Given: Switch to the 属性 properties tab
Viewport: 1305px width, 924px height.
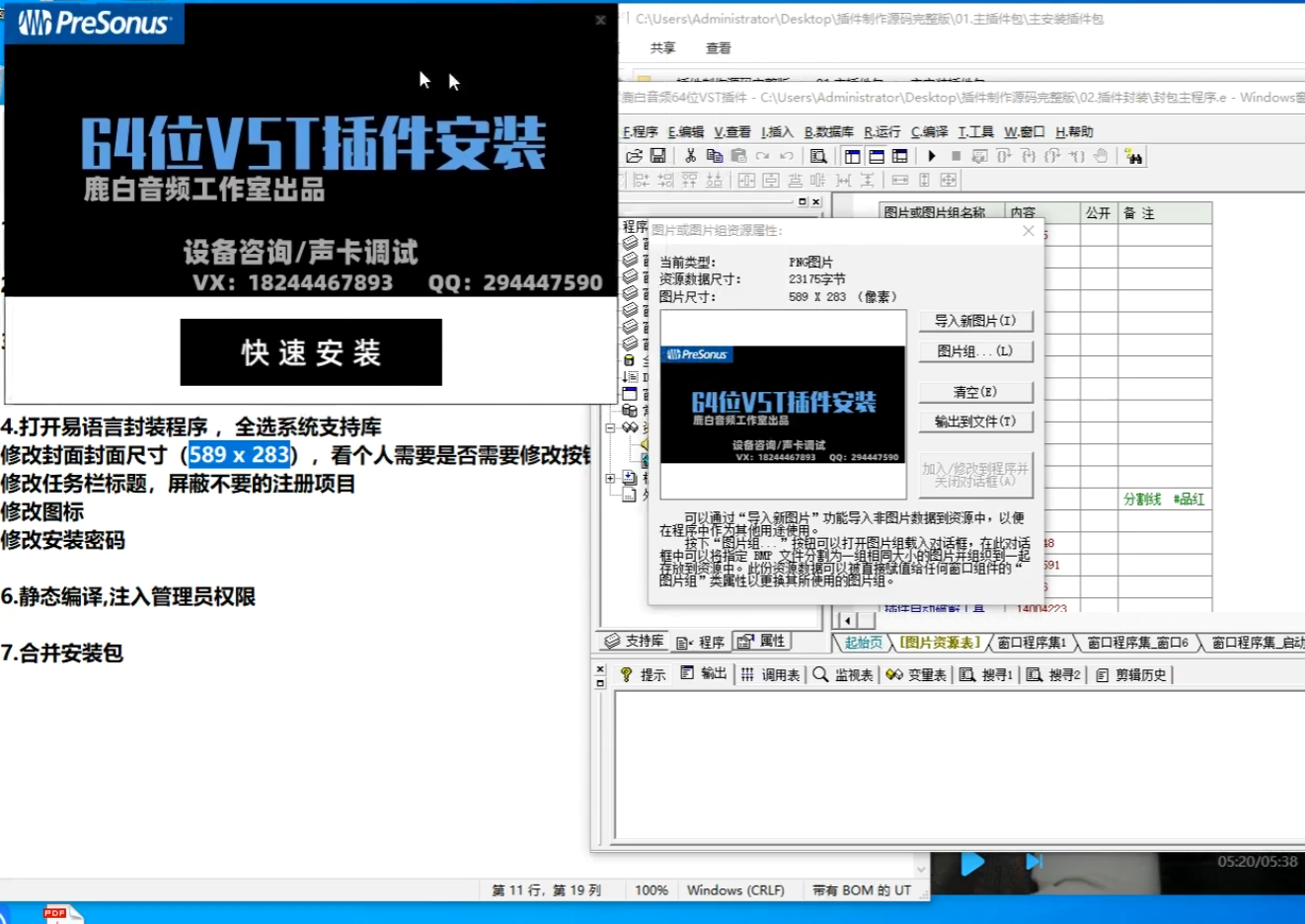Looking at the screenshot, I should tap(761, 642).
